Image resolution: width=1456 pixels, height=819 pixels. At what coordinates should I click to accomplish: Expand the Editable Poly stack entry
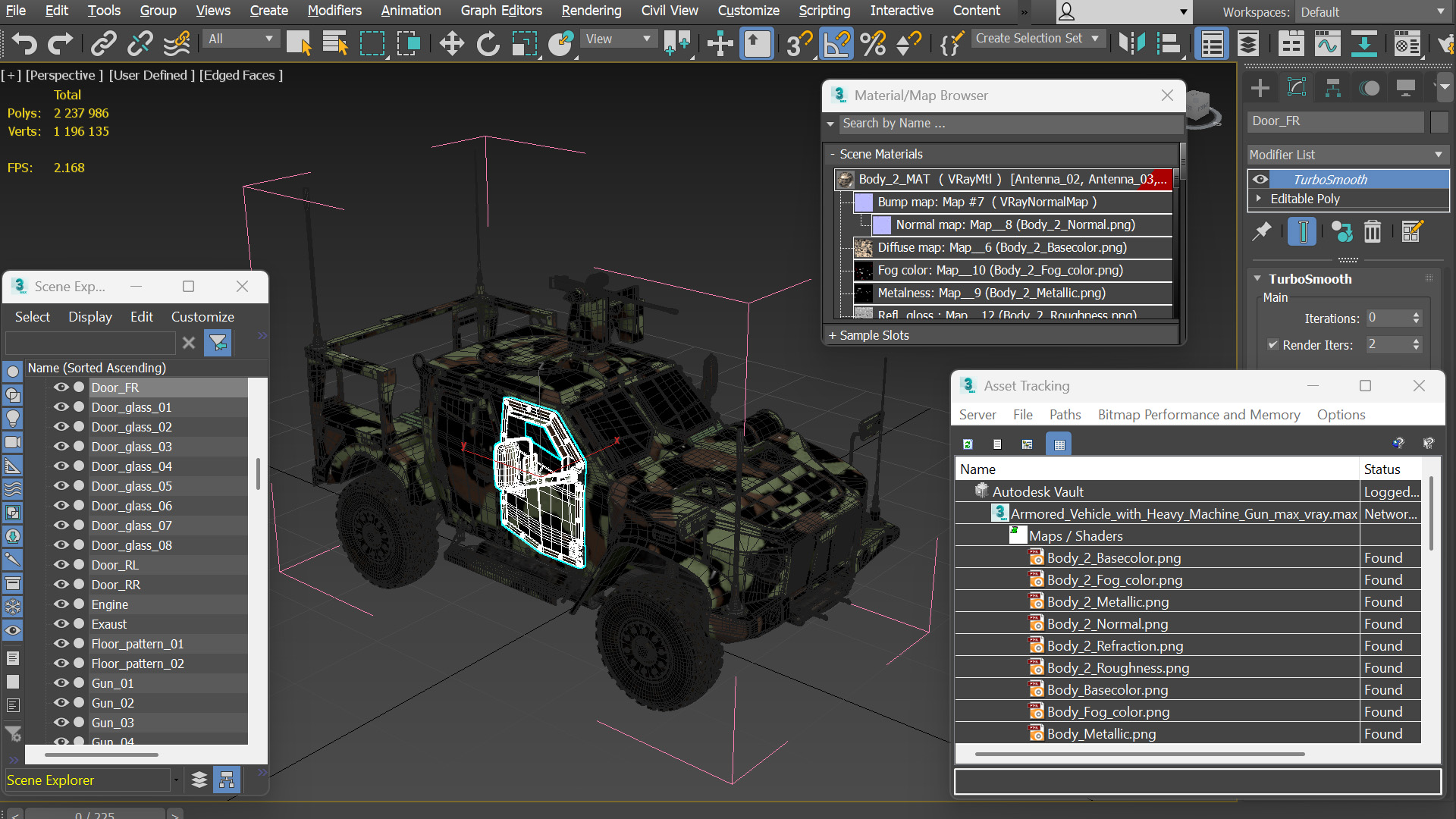pyautogui.click(x=1259, y=199)
